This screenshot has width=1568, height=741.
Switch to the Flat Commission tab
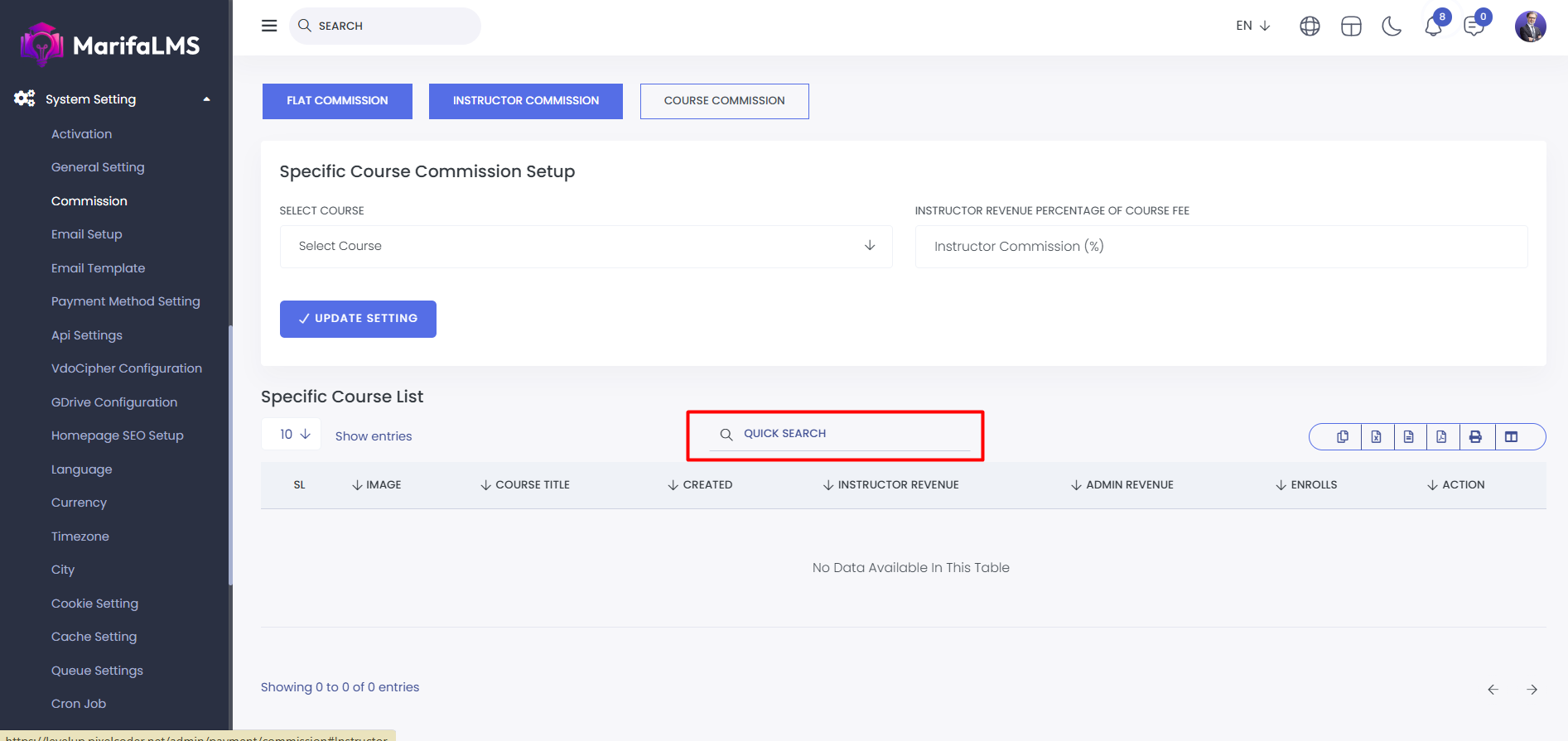pos(337,101)
